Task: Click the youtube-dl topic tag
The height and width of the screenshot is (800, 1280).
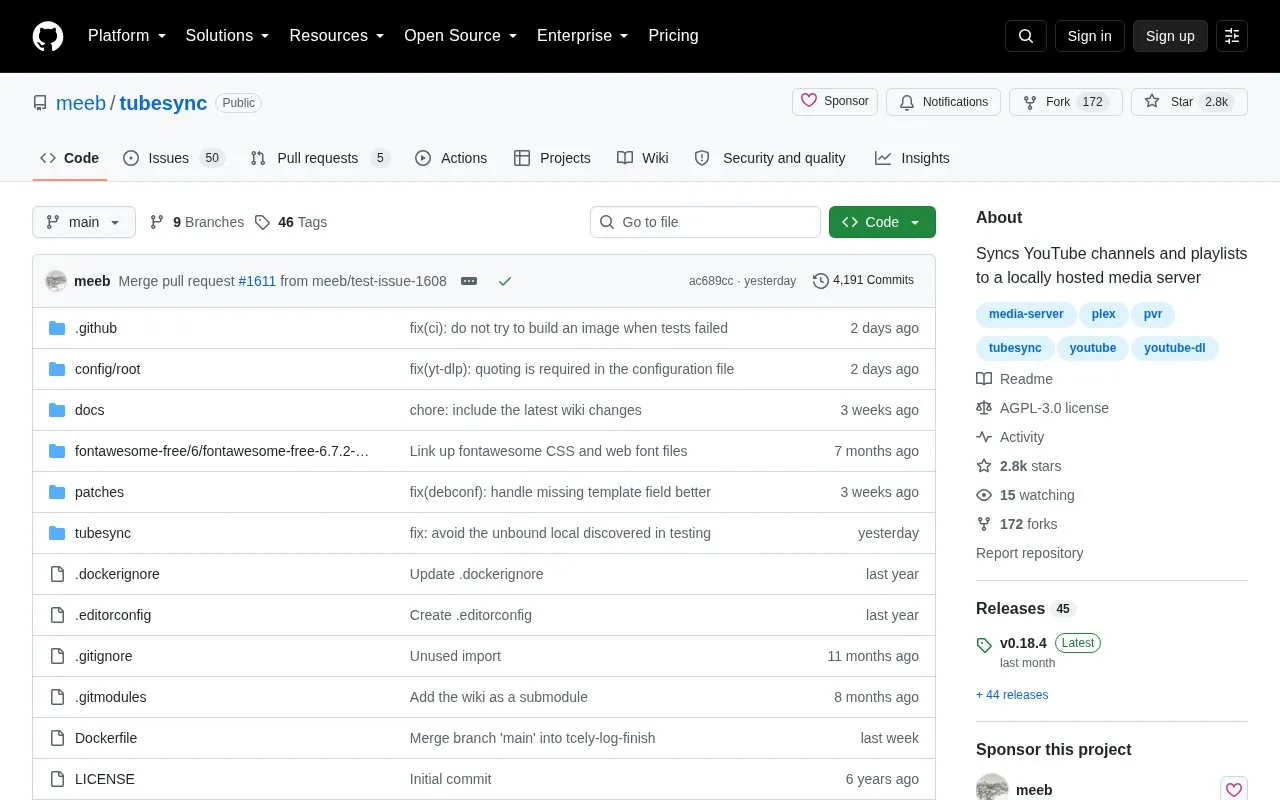Action: click(1175, 348)
